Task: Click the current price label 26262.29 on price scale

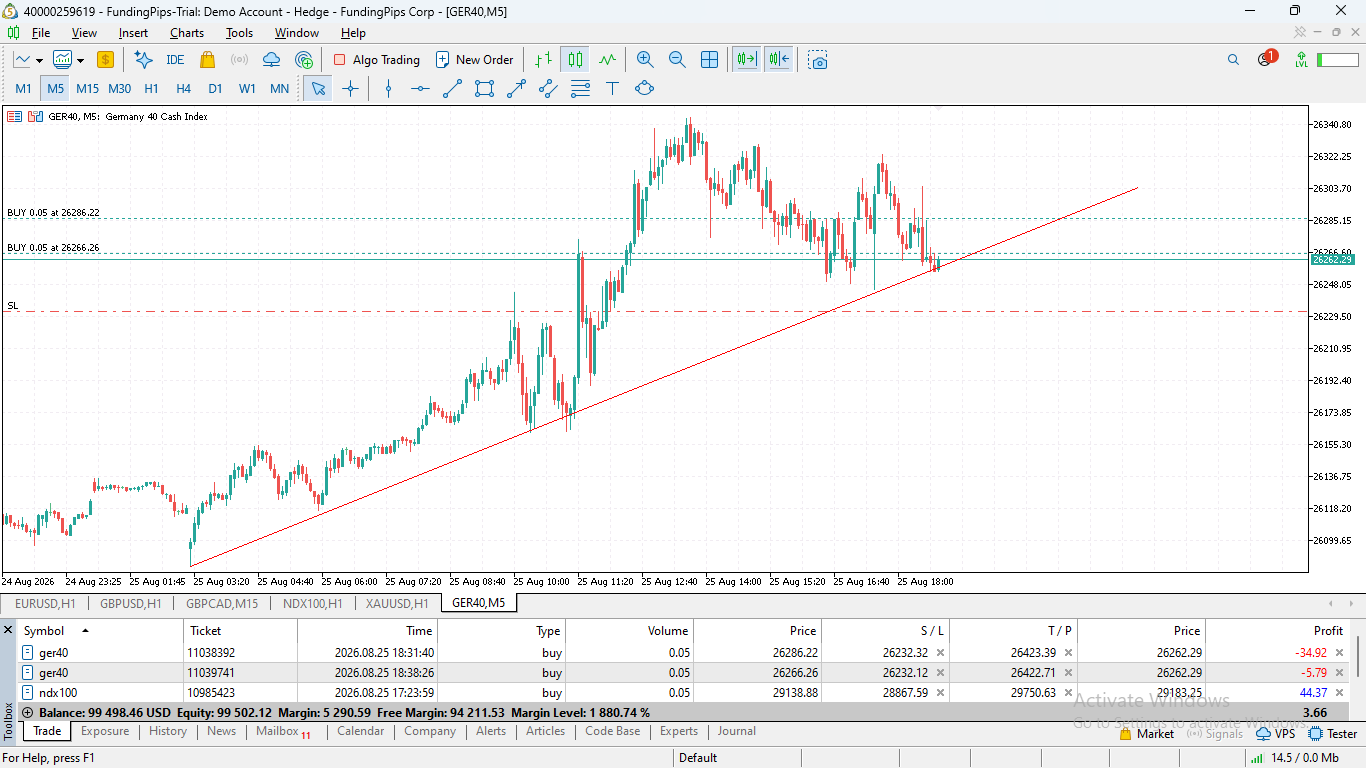Action: (x=1332, y=259)
